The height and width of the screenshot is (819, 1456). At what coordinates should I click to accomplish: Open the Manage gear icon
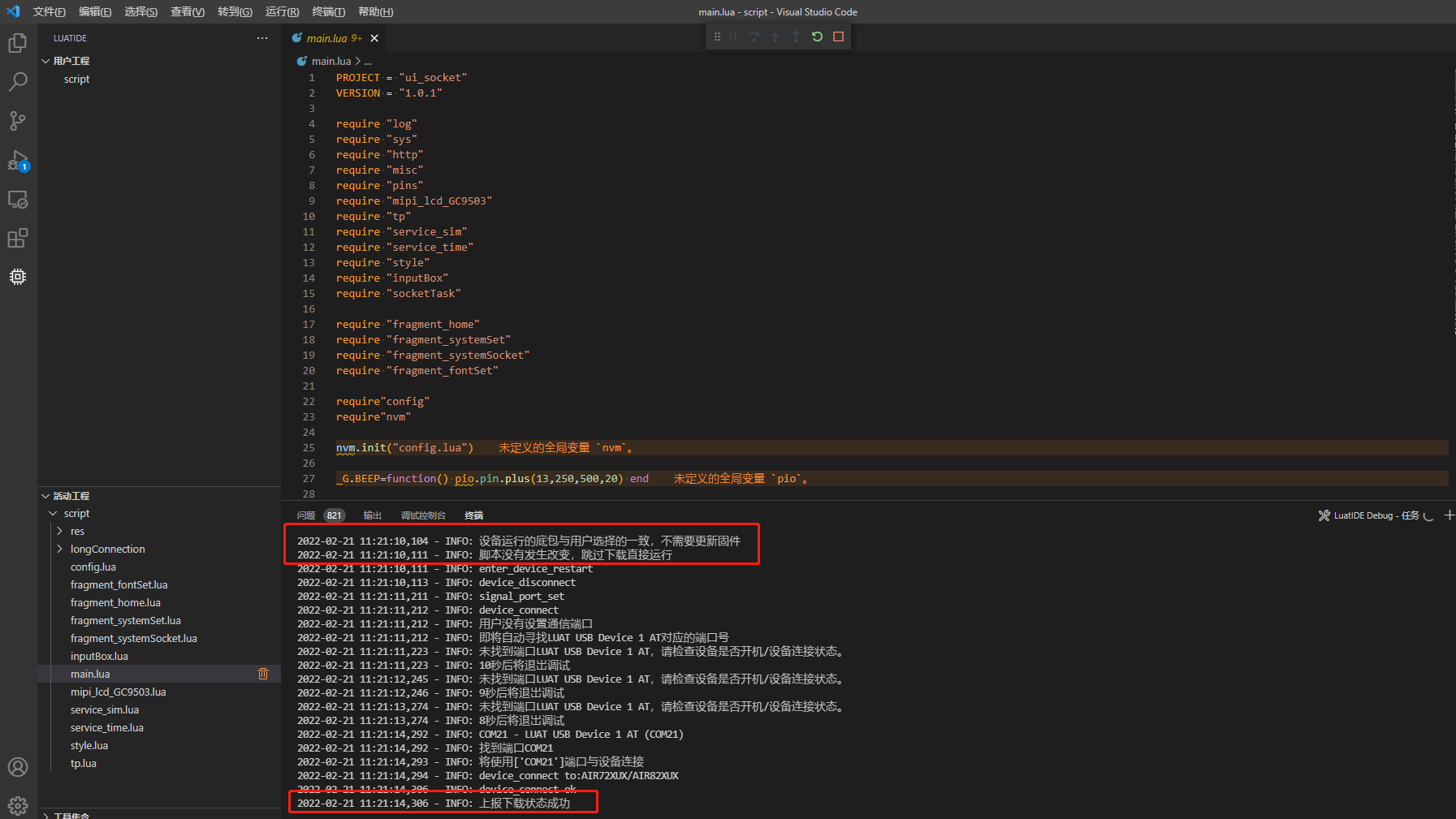tap(18, 805)
